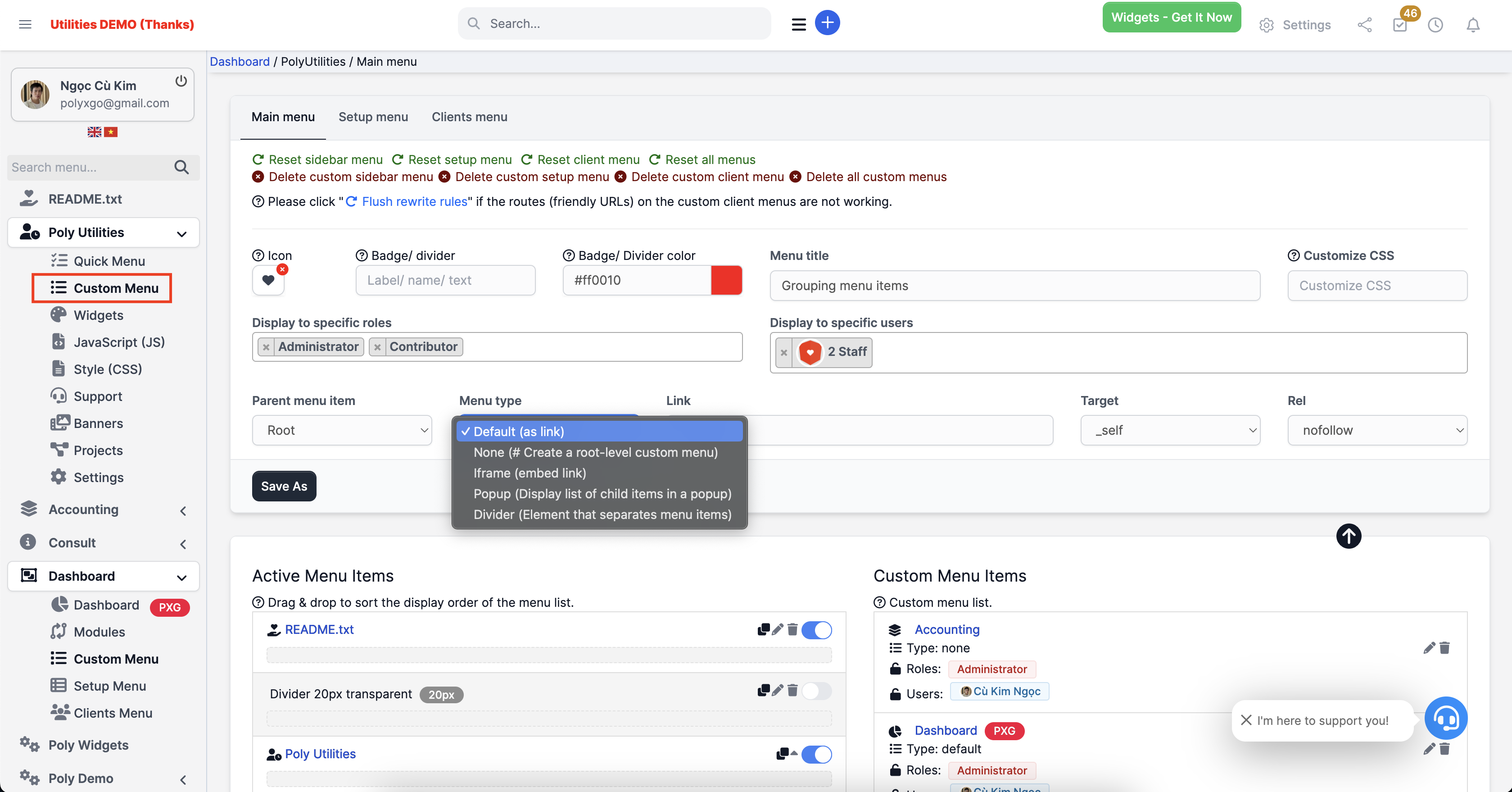Disable the README.txt active toggle
Image resolution: width=1512 pixels, height=792 pixels.
pyautogui.click(x=817, y=629)
